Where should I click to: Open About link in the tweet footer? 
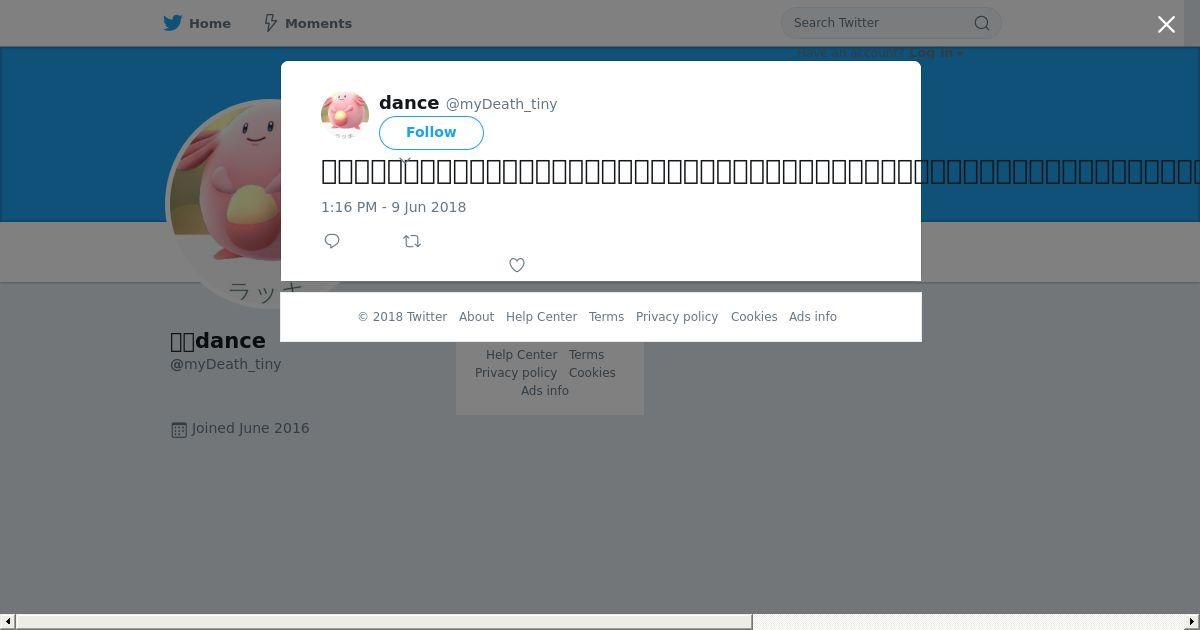click(476, 317)
